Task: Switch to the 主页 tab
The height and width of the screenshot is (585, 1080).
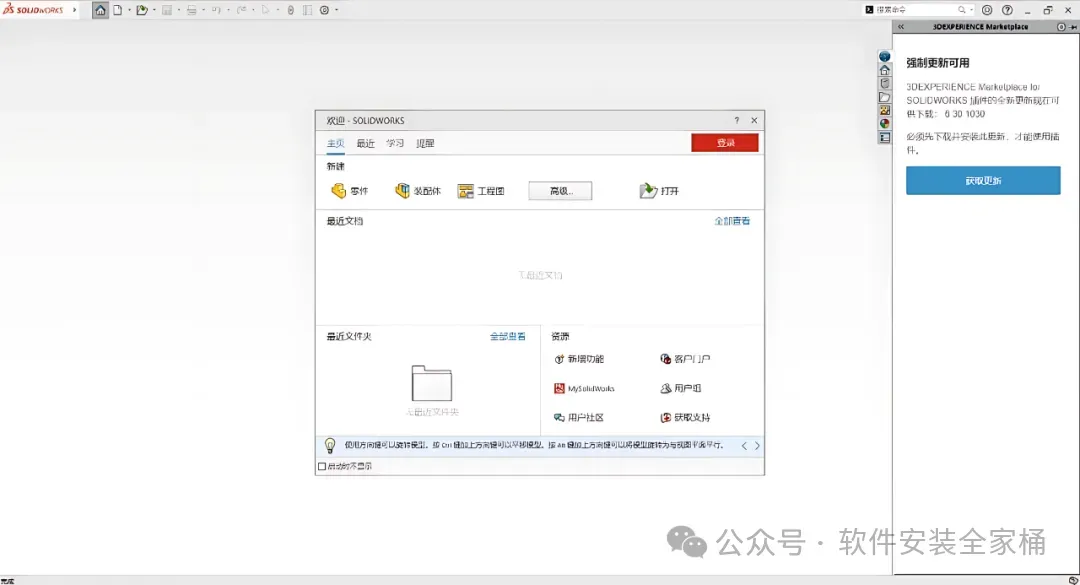Action: pos(335,143)
